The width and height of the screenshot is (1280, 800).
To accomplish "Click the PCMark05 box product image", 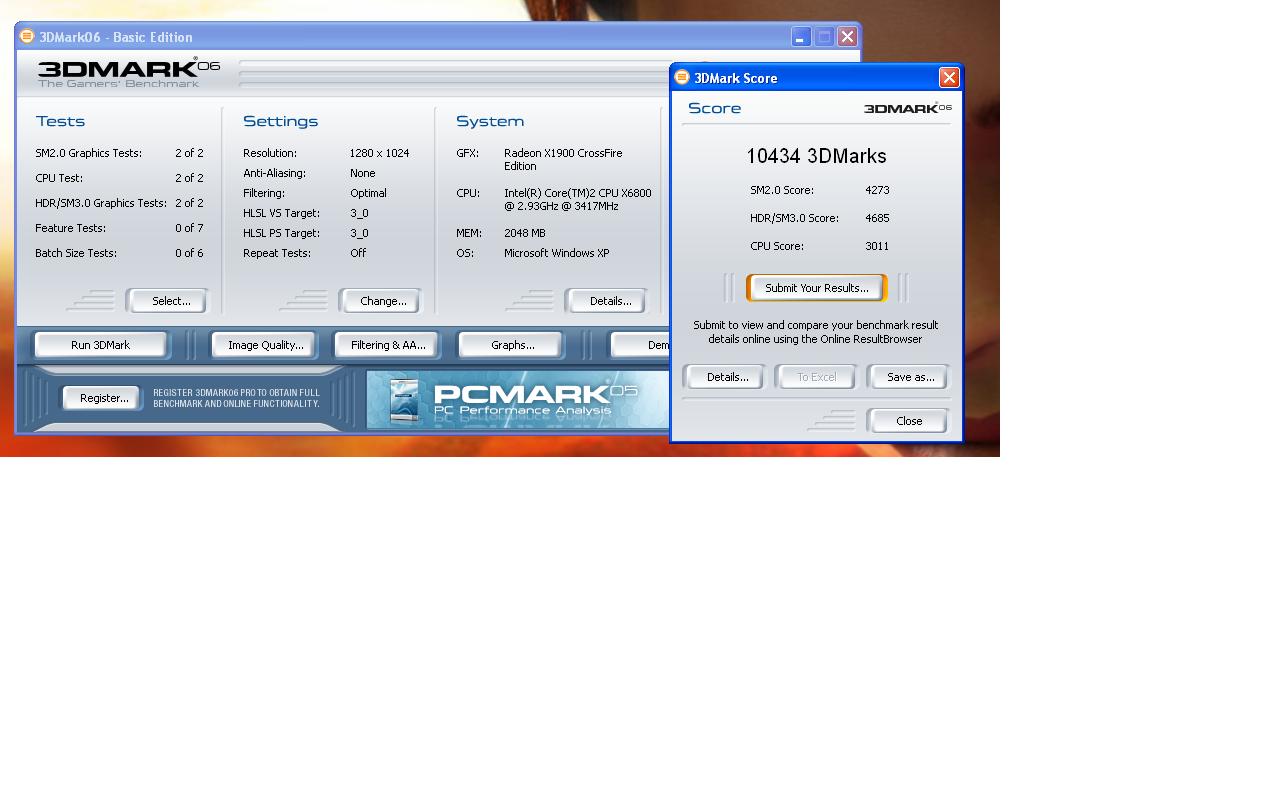I will pyautogui.click(x=404, y=401).
